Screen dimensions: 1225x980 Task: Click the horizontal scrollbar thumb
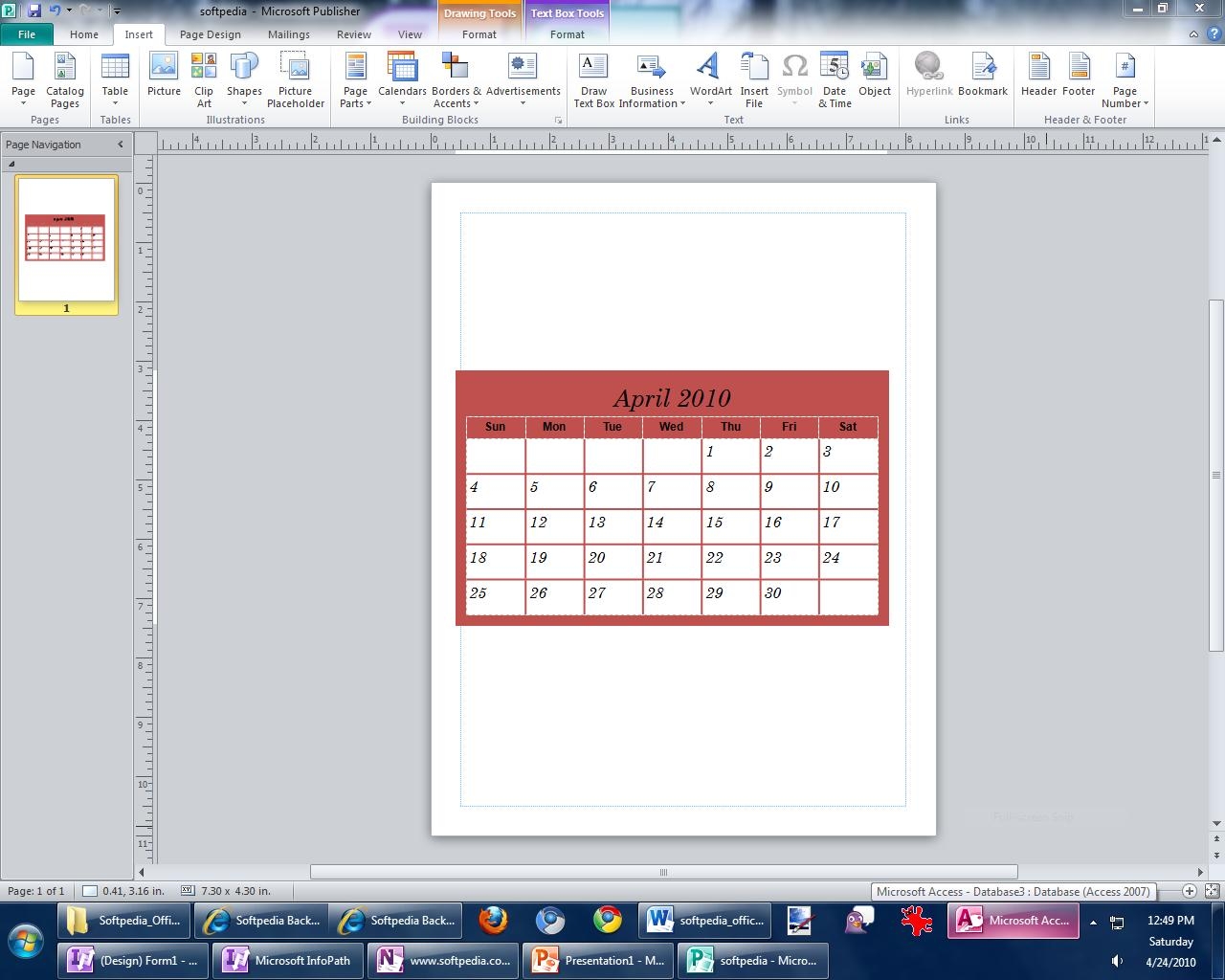coord(663,872)
